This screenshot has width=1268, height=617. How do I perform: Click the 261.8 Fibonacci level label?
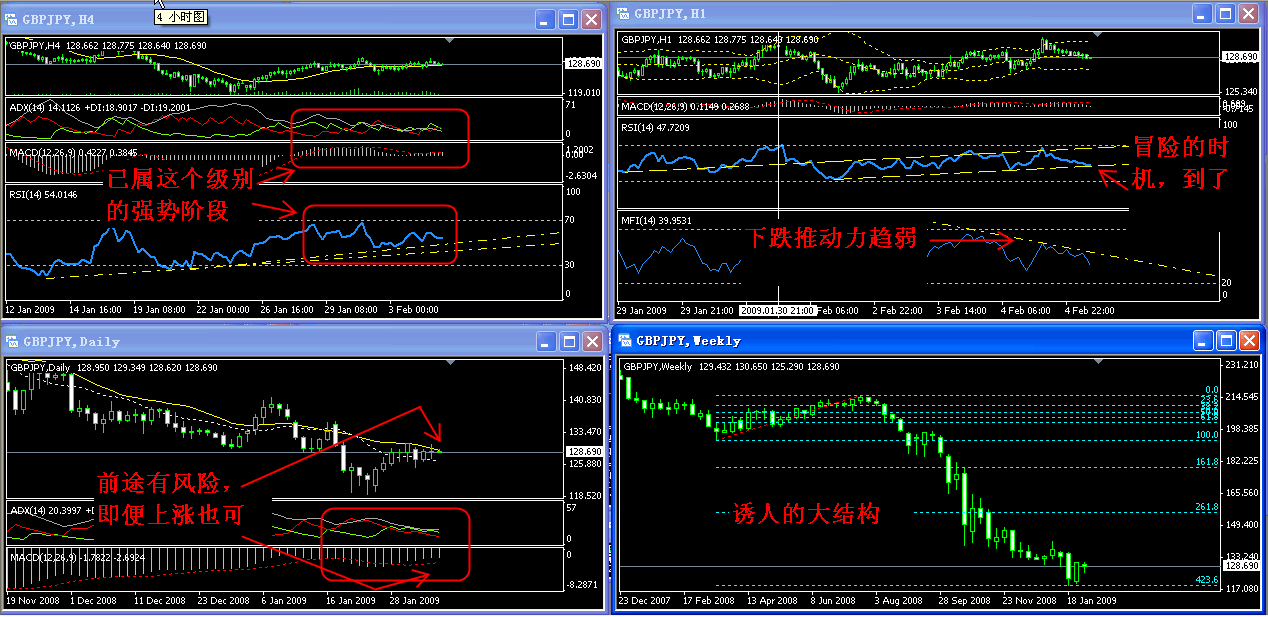pos(1207,508)
